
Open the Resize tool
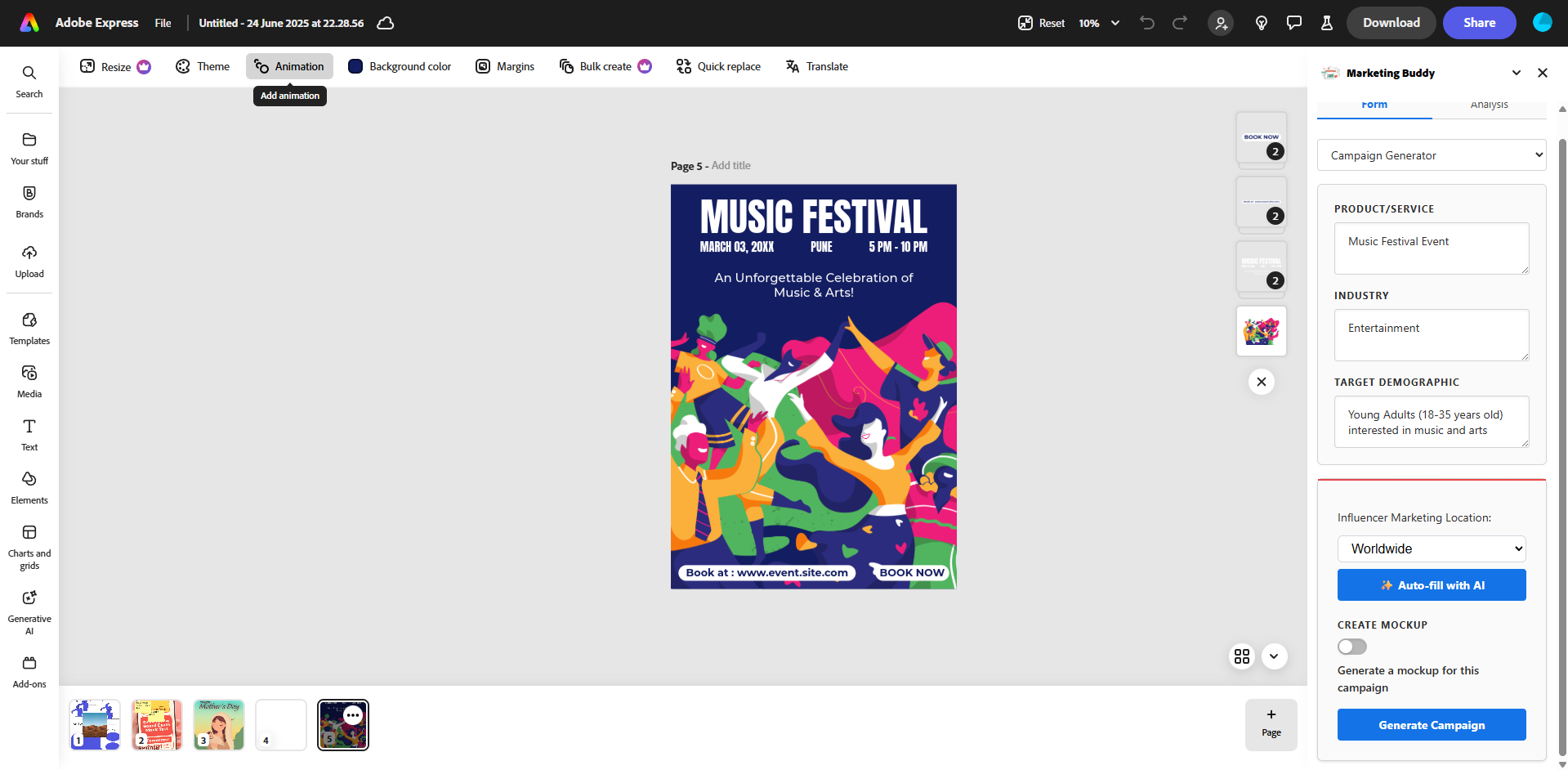[115, 66]
